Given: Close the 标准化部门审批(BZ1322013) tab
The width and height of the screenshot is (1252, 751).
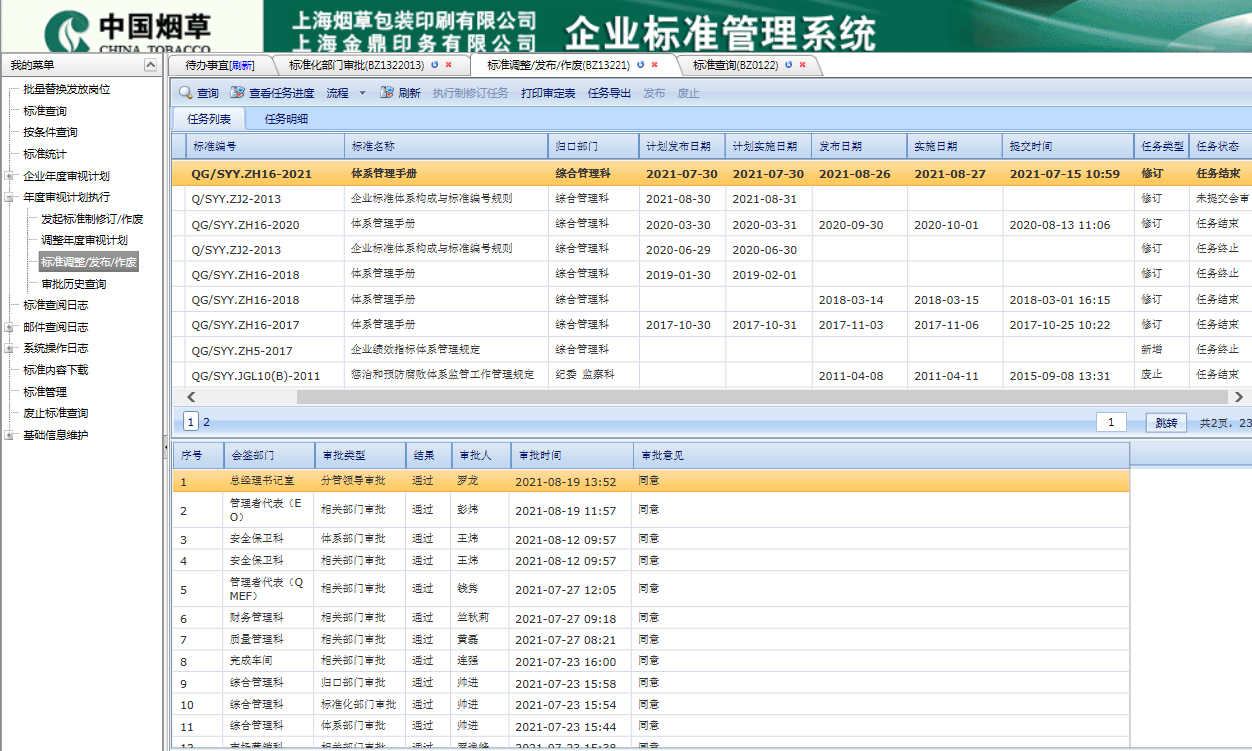Looking at the screenshot, I should [x=449, y=65].
